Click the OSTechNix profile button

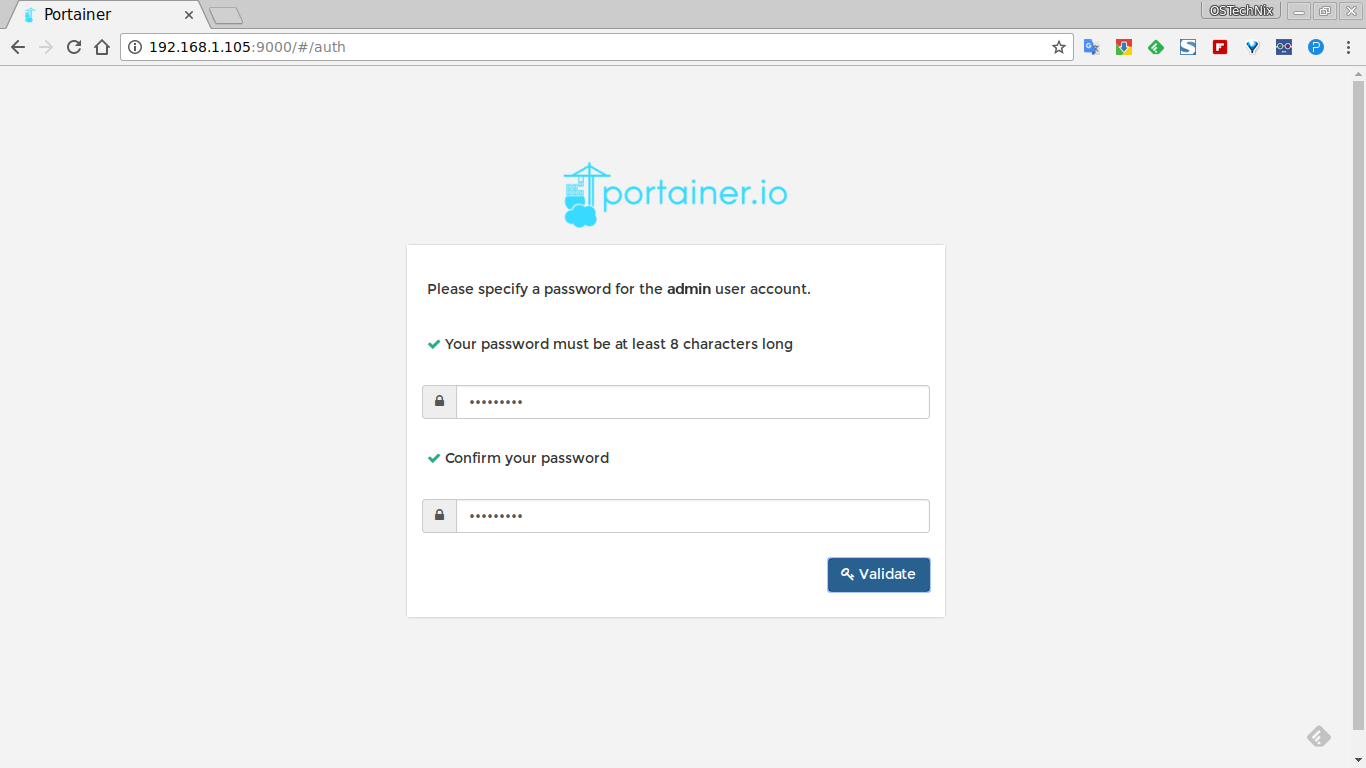coord(1241,11)
